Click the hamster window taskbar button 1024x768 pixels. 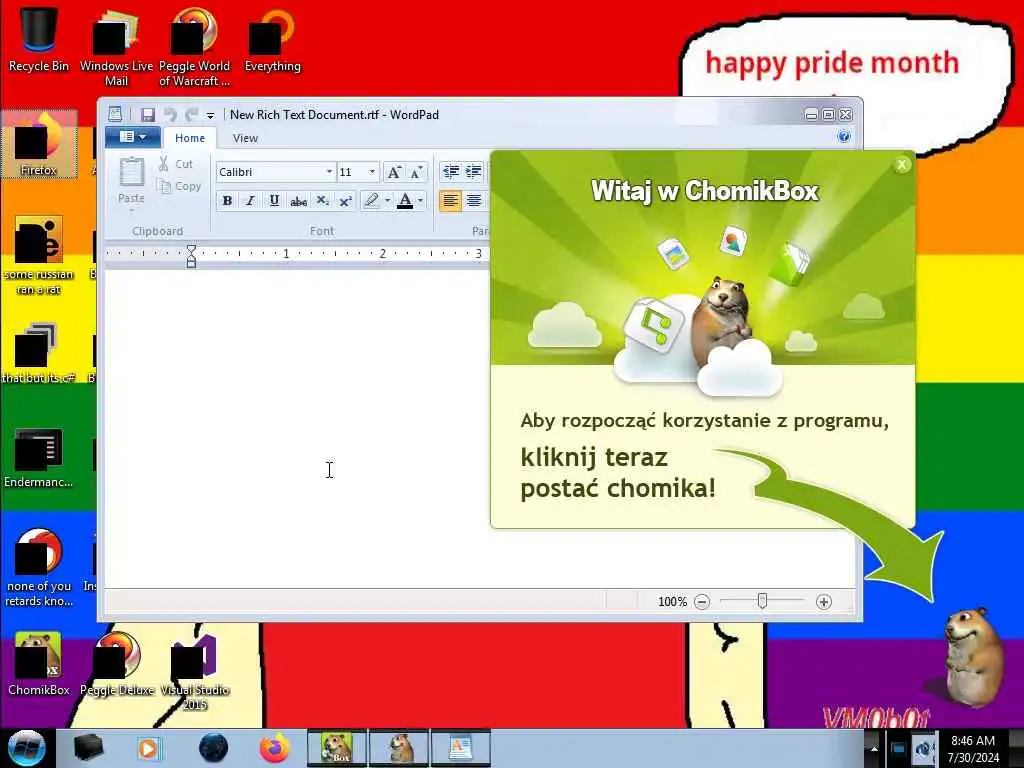(x=399, y=748)
